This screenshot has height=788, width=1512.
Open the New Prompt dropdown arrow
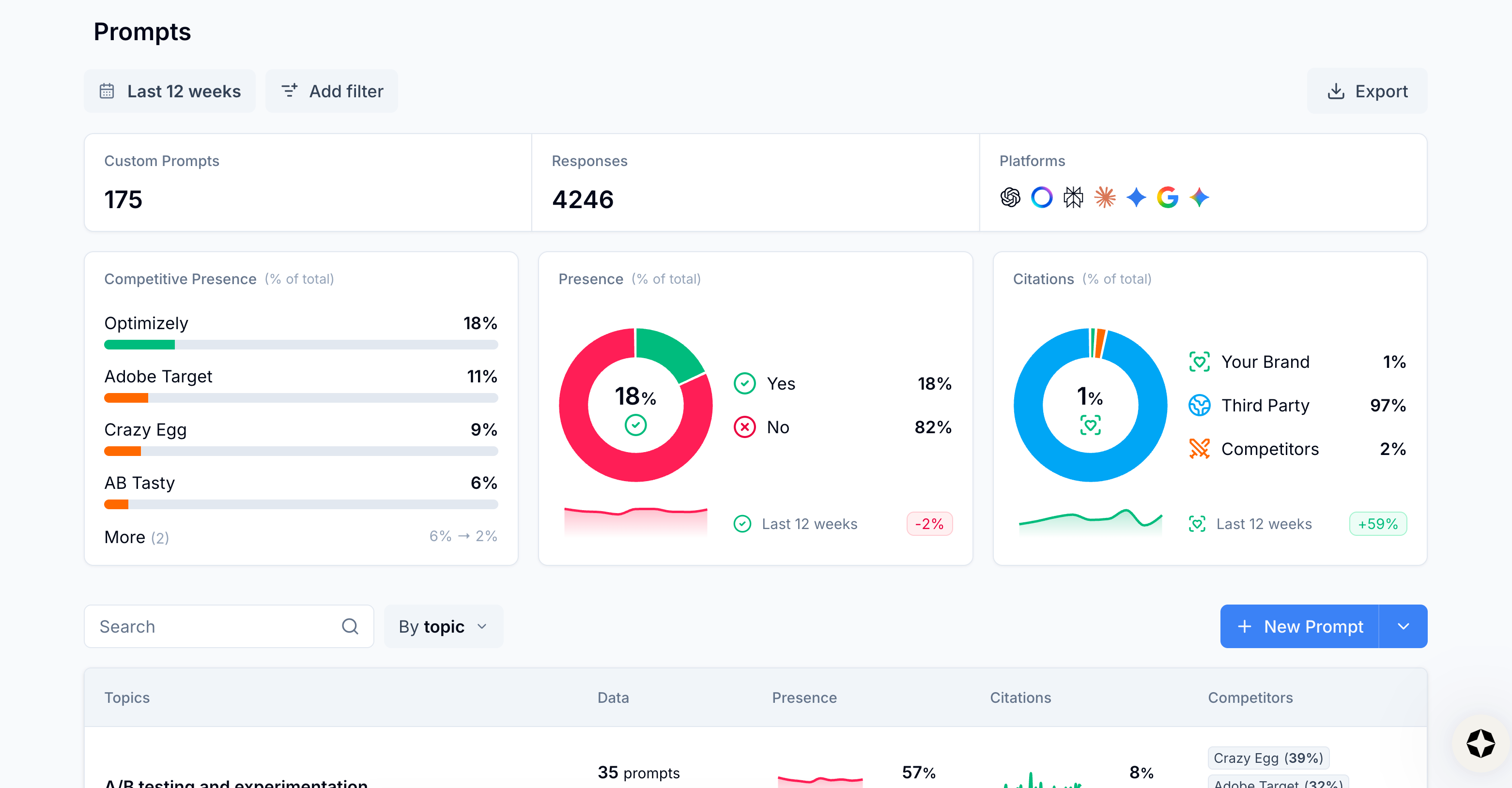tap(1403, 626)
